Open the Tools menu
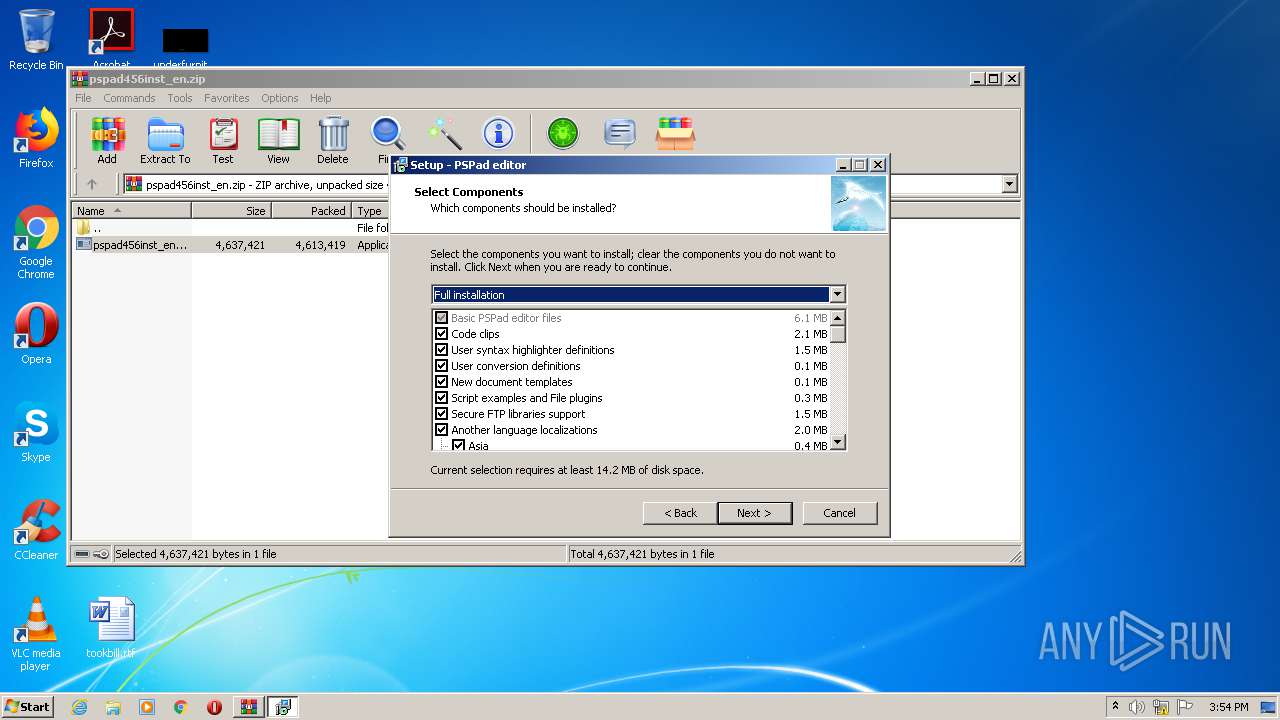The image size is (1280, 720). (x=180, y=98)
